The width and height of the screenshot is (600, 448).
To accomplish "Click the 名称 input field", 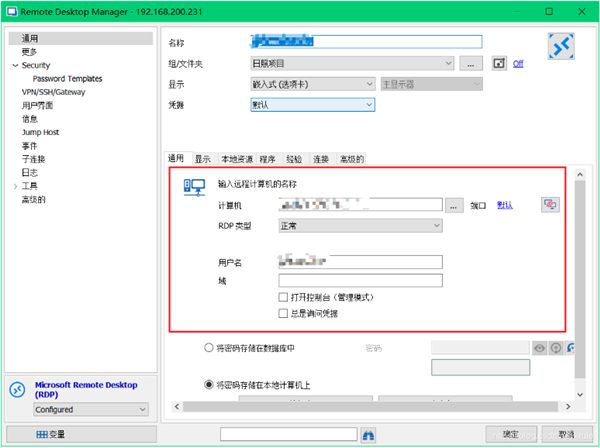I will [366, 42].
